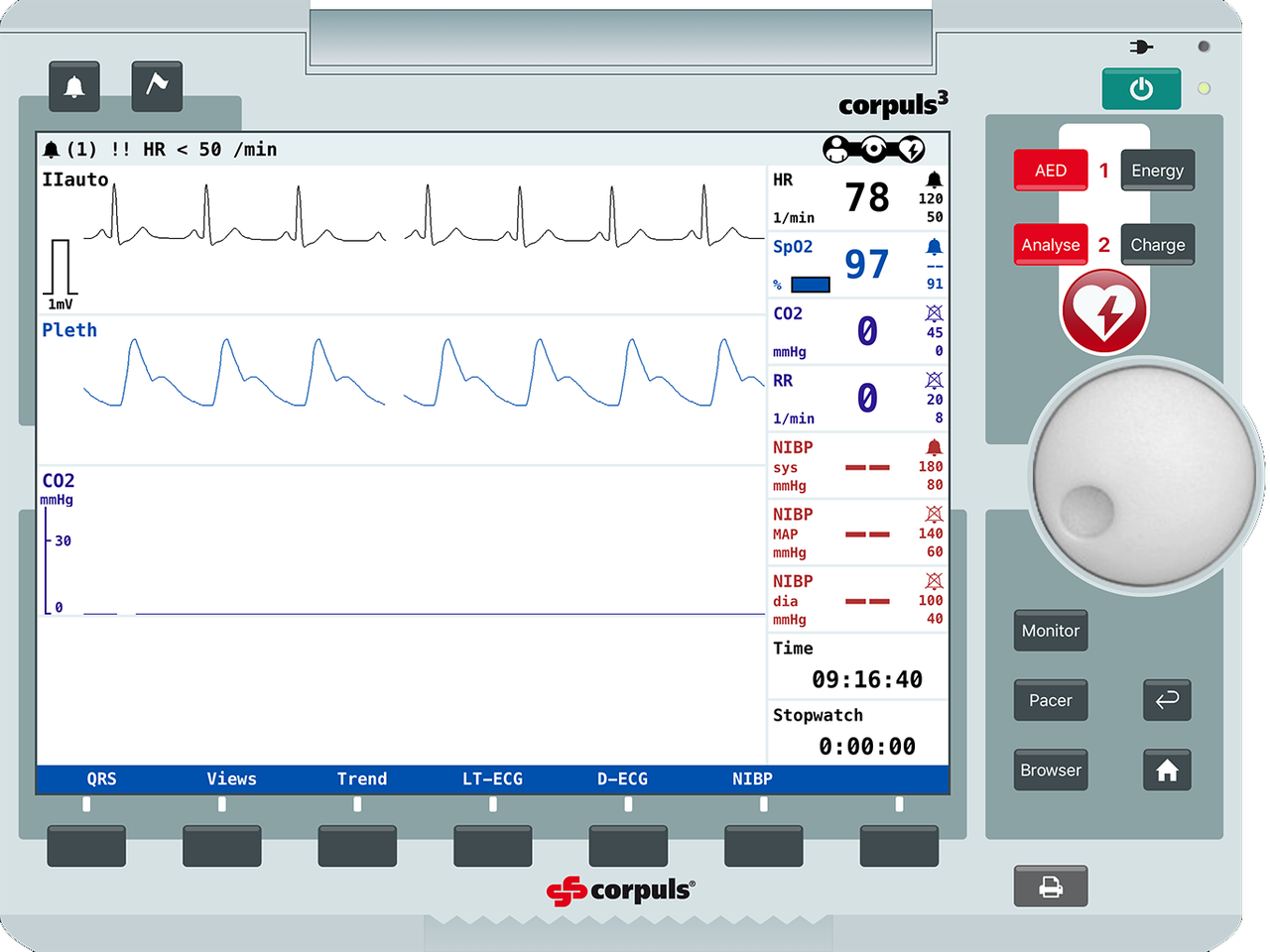The height and width of the screenshot is (952, 1270).
Task: Click the SpO2 blue alarm bell icon
Action: click(x=934, y=246)
